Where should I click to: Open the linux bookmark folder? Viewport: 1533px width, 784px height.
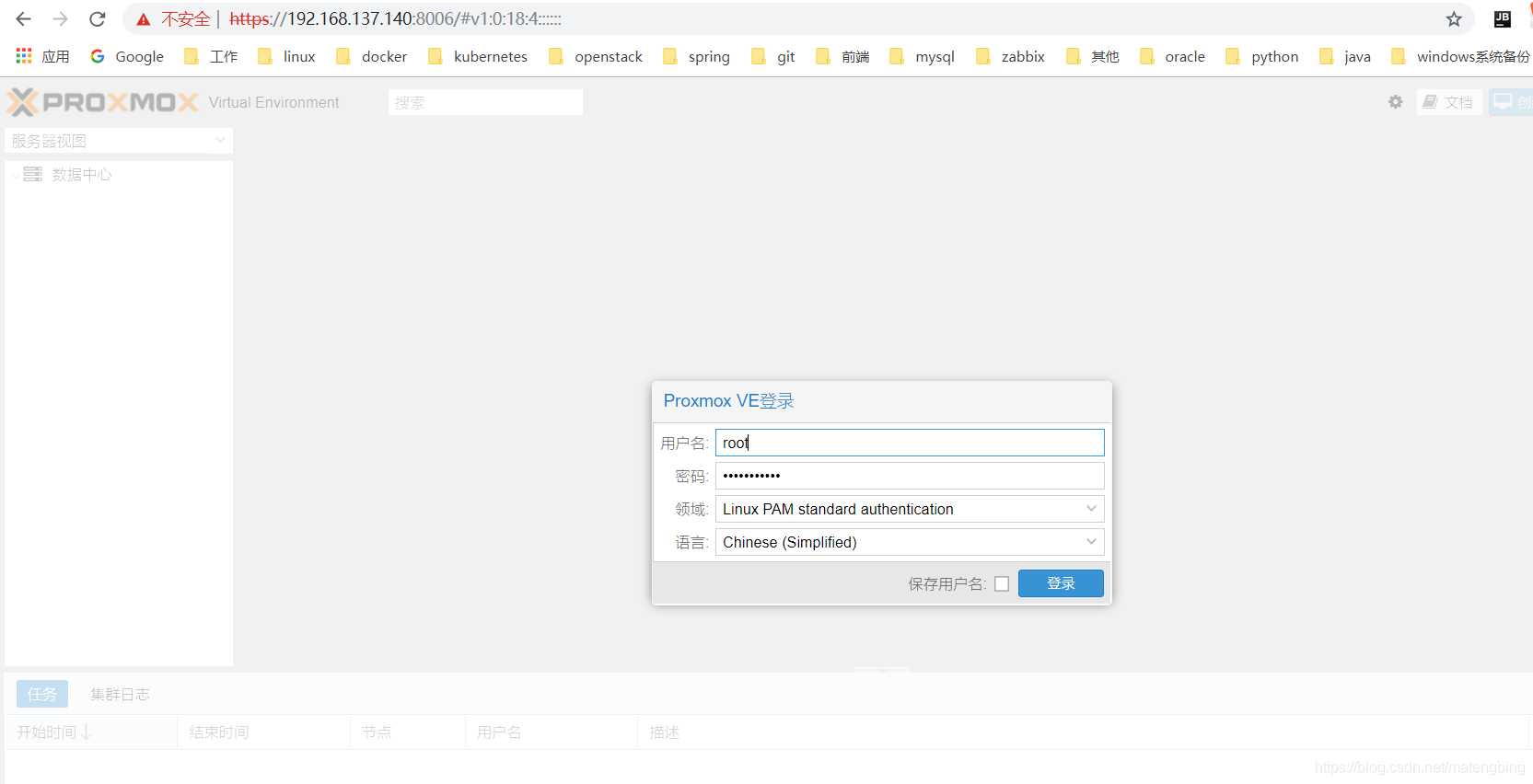coord(286,56)
